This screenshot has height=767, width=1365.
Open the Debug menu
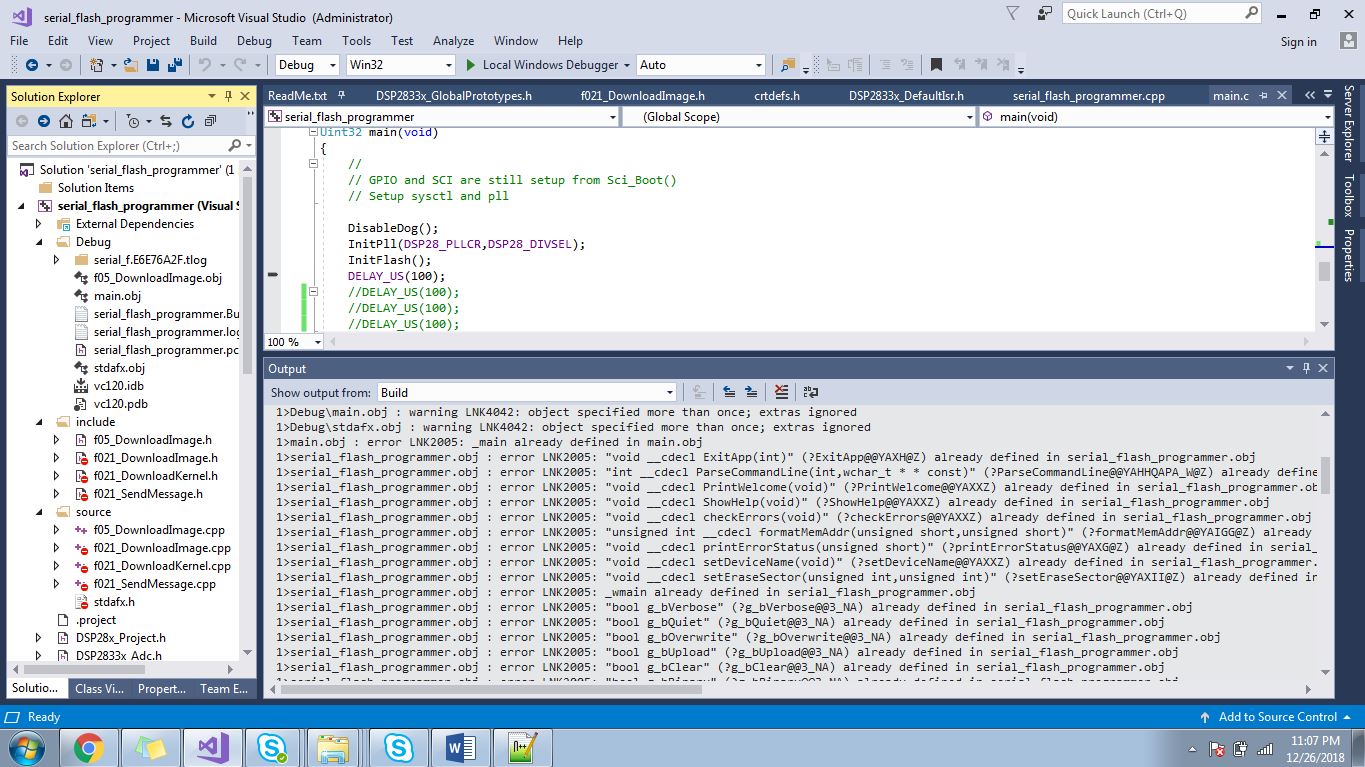coord(254,41)
